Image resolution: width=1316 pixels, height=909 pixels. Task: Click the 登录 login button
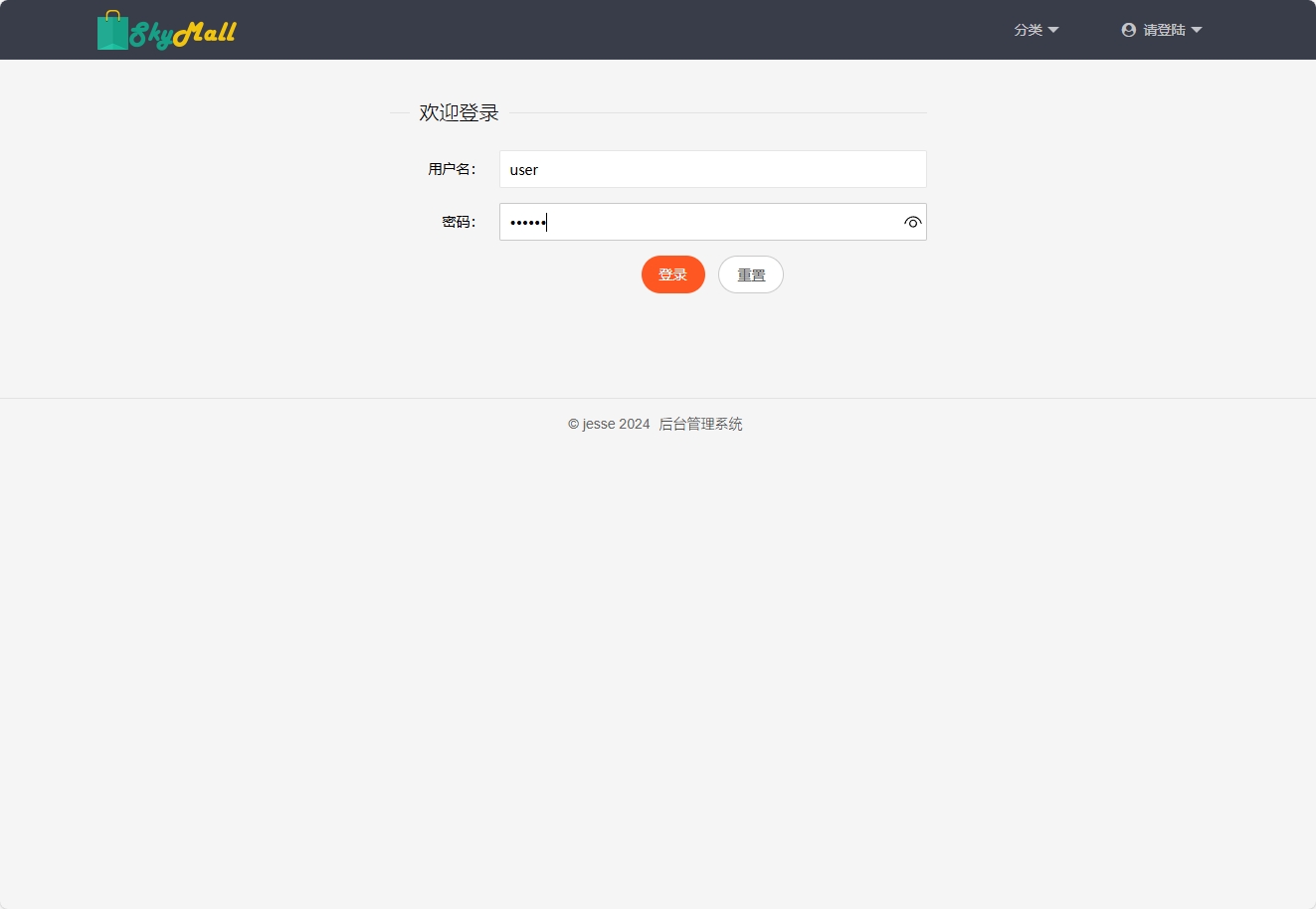[x=672, y=274]
